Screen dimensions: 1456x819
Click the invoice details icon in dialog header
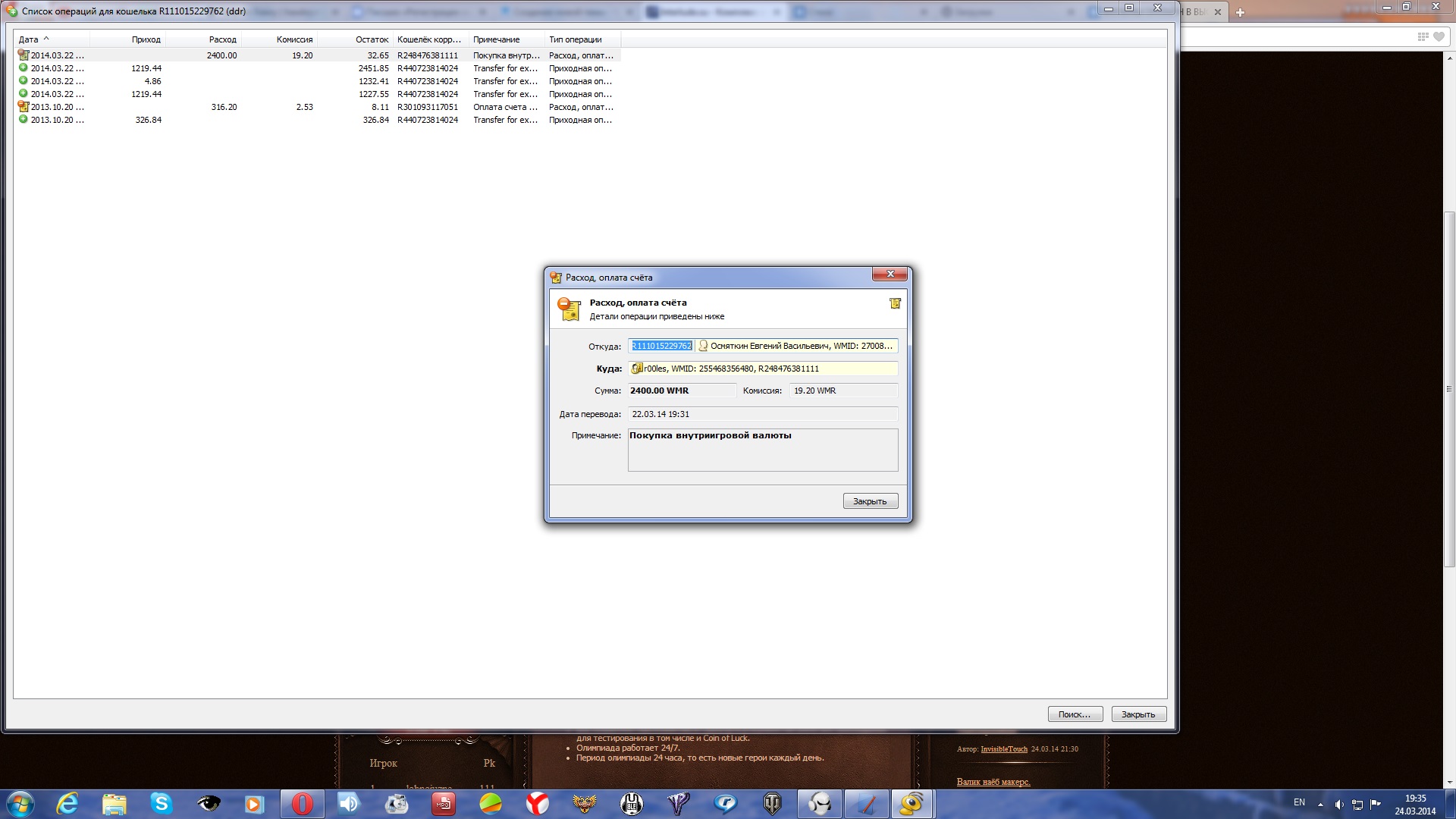point(895,303)
